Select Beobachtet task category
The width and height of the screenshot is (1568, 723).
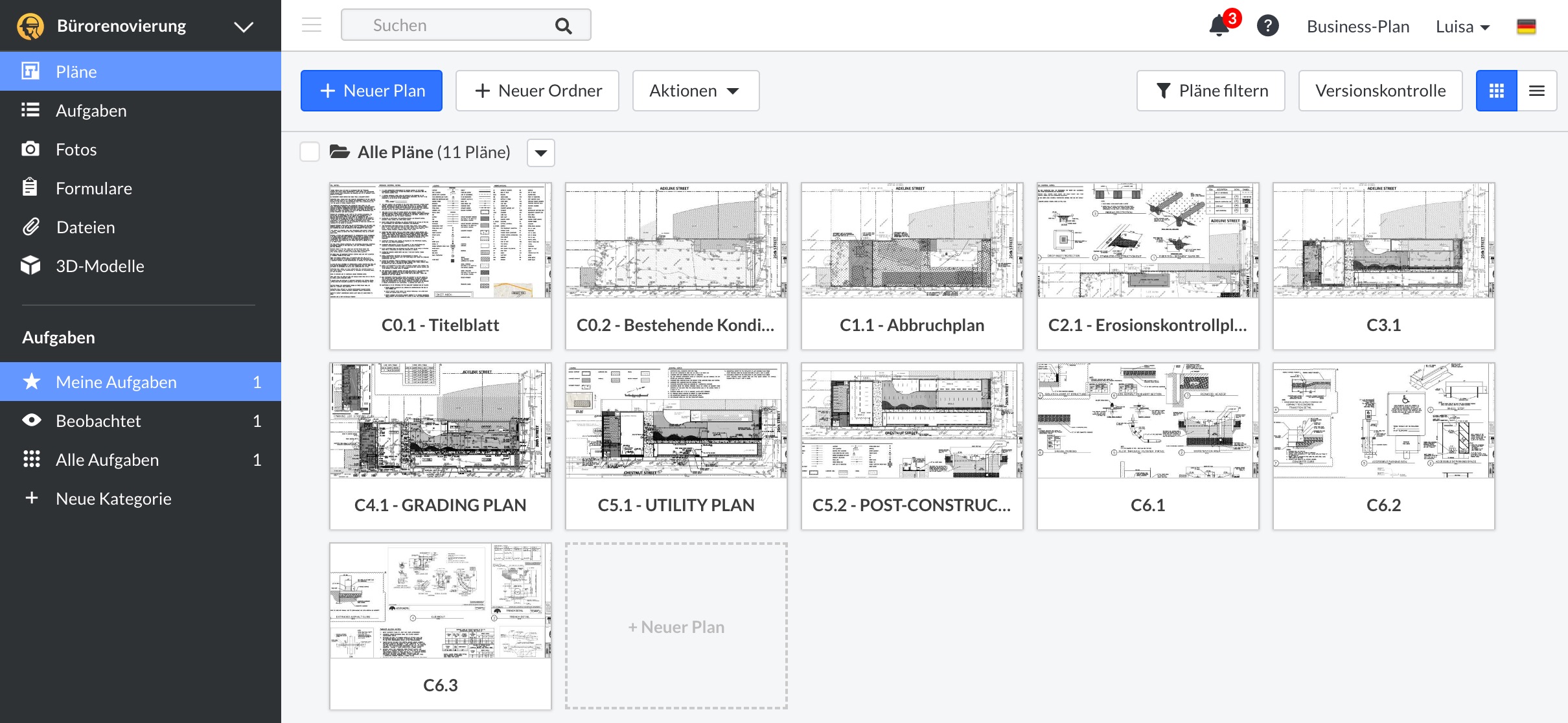pyautogui.click(x=141, y=420)
